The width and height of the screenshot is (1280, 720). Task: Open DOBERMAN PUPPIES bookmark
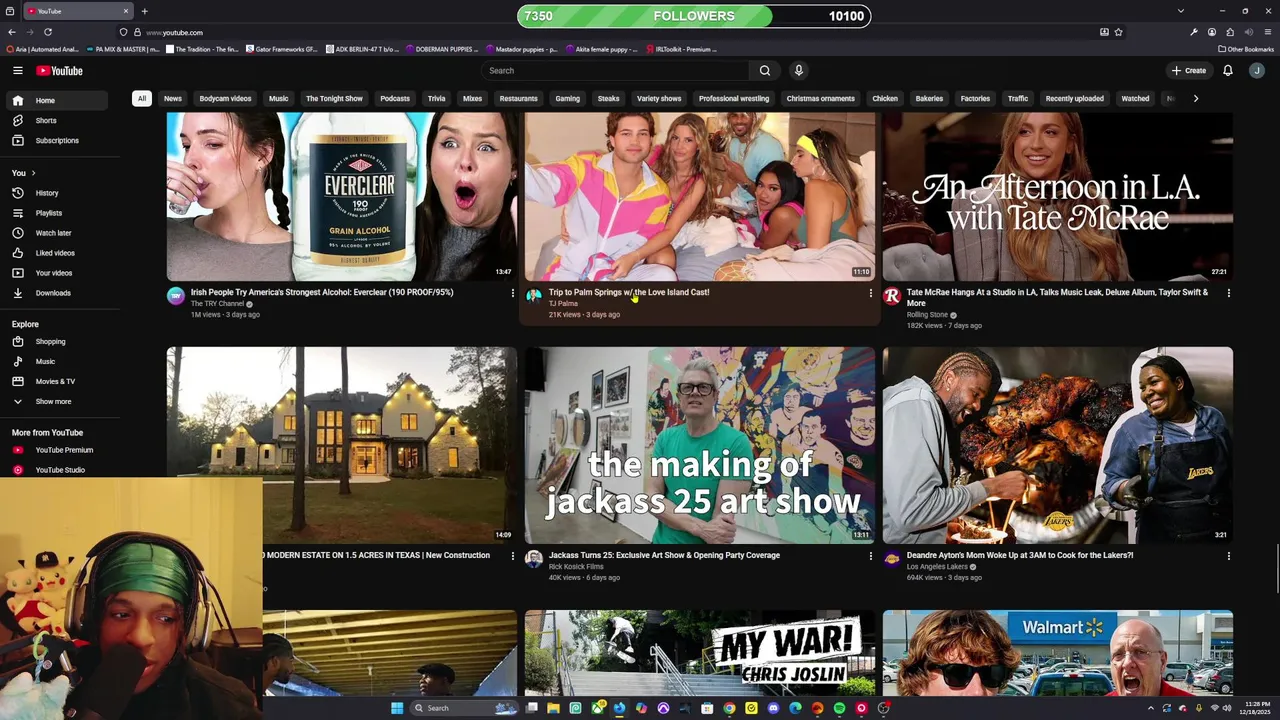tap(441, 49)
